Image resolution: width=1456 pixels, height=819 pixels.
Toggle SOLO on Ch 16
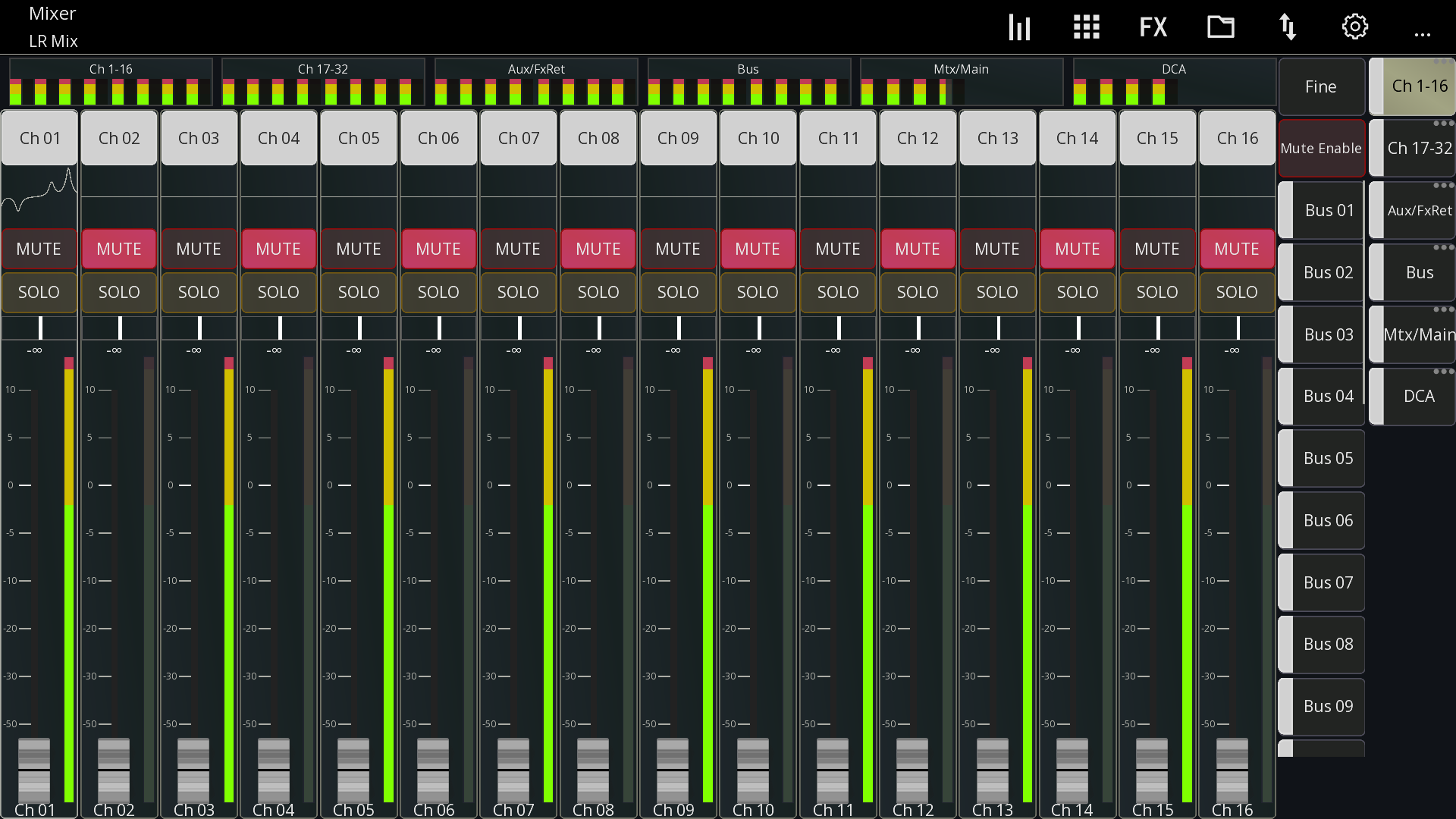pos(1237,292)
